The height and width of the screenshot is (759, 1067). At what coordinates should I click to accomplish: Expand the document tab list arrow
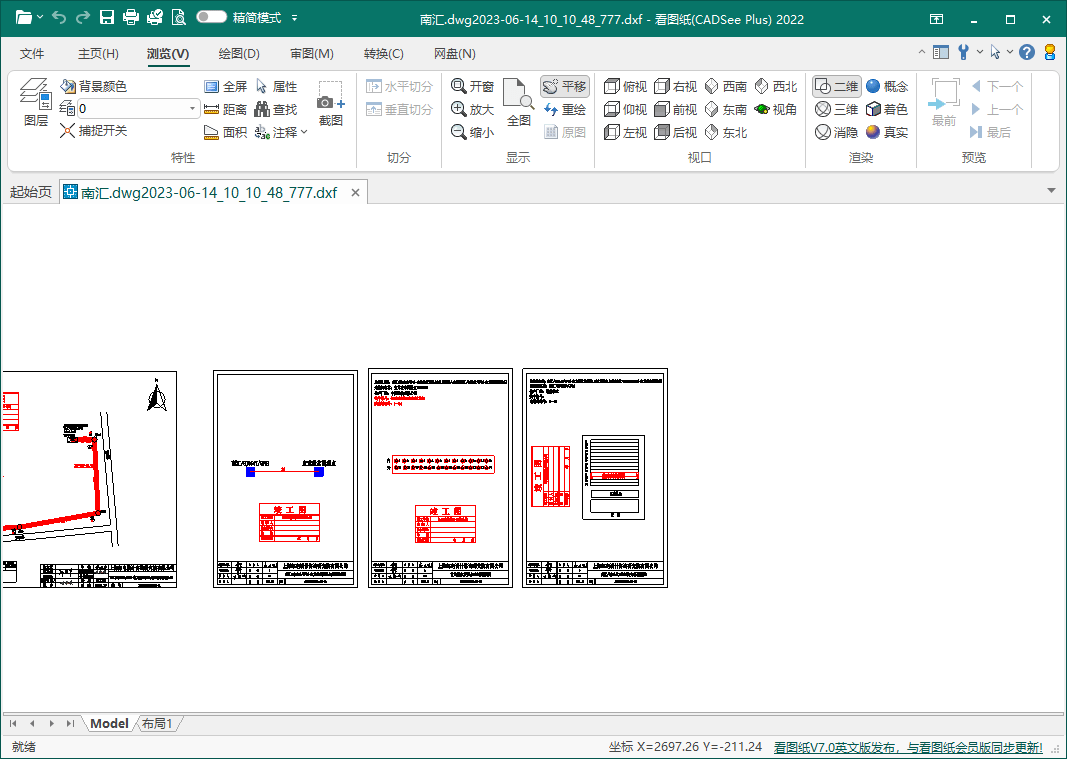click(1051, 191)
